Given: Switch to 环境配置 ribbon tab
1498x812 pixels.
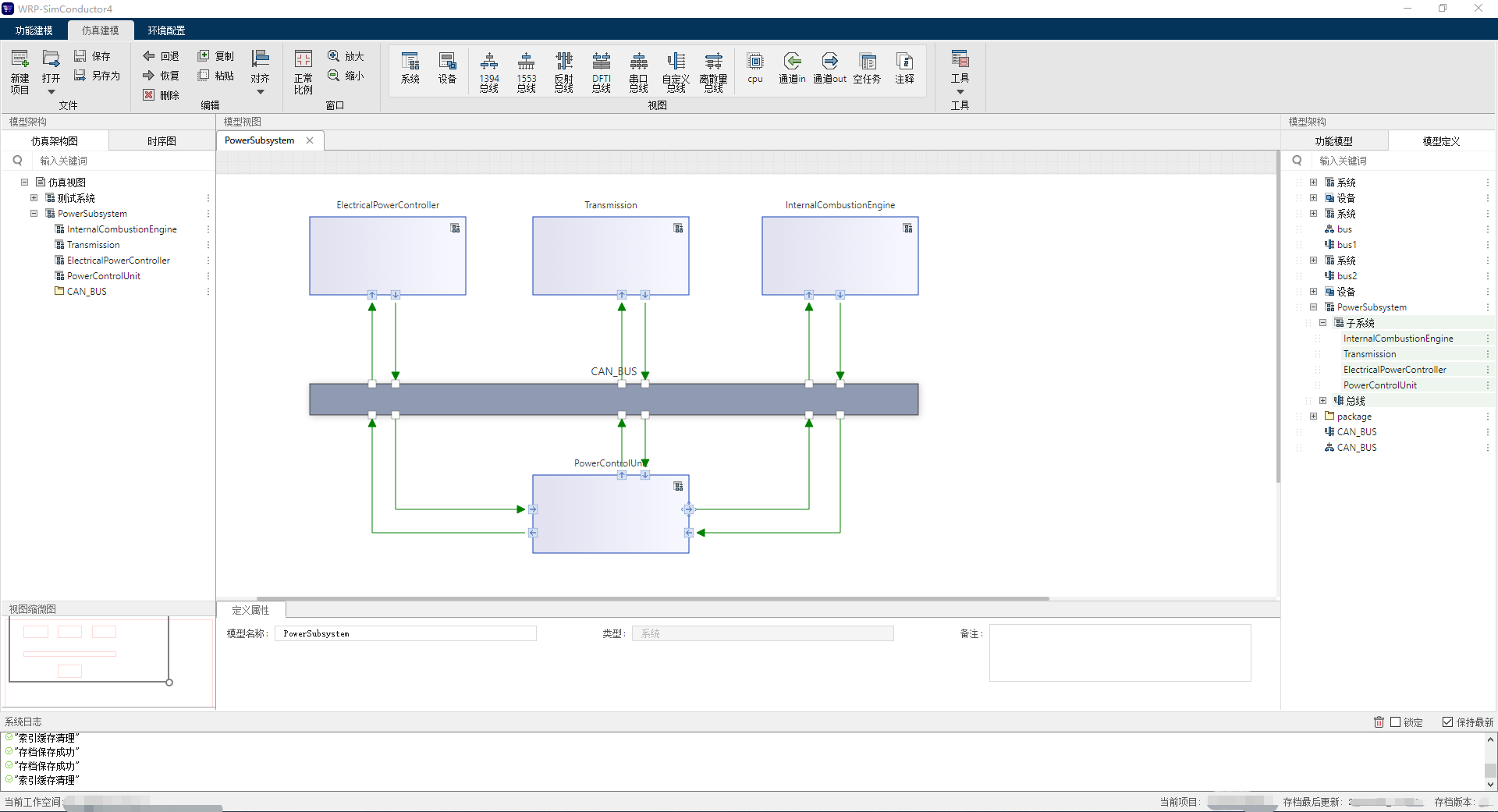Looking at the screenshot, I should pyautogui.click(x=166, y=30).
